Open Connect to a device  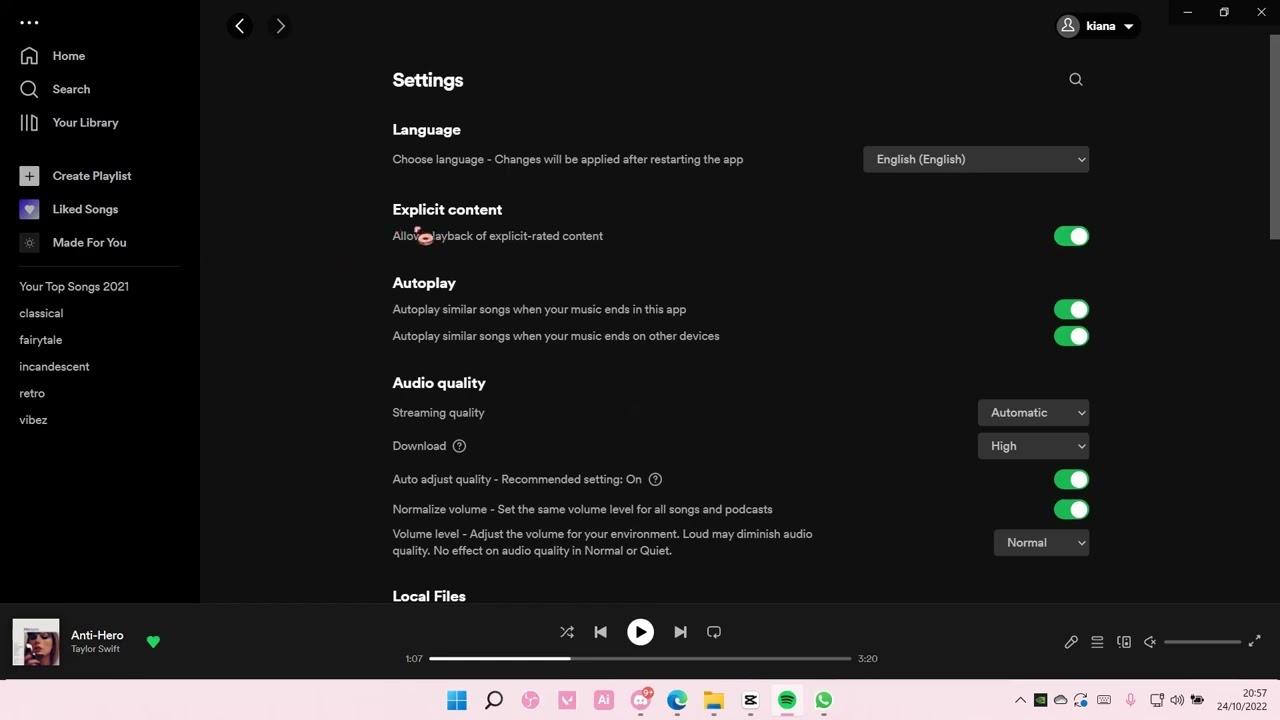1124,642
